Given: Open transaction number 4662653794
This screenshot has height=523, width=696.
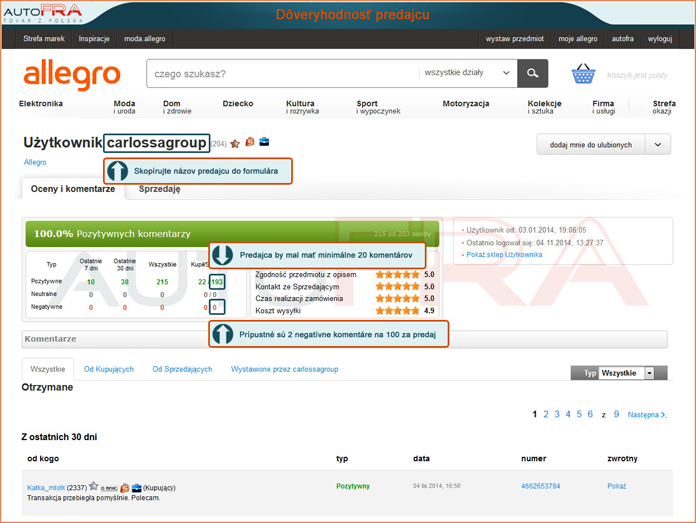Looking at the screenshot, I should [x=541, y=486].
